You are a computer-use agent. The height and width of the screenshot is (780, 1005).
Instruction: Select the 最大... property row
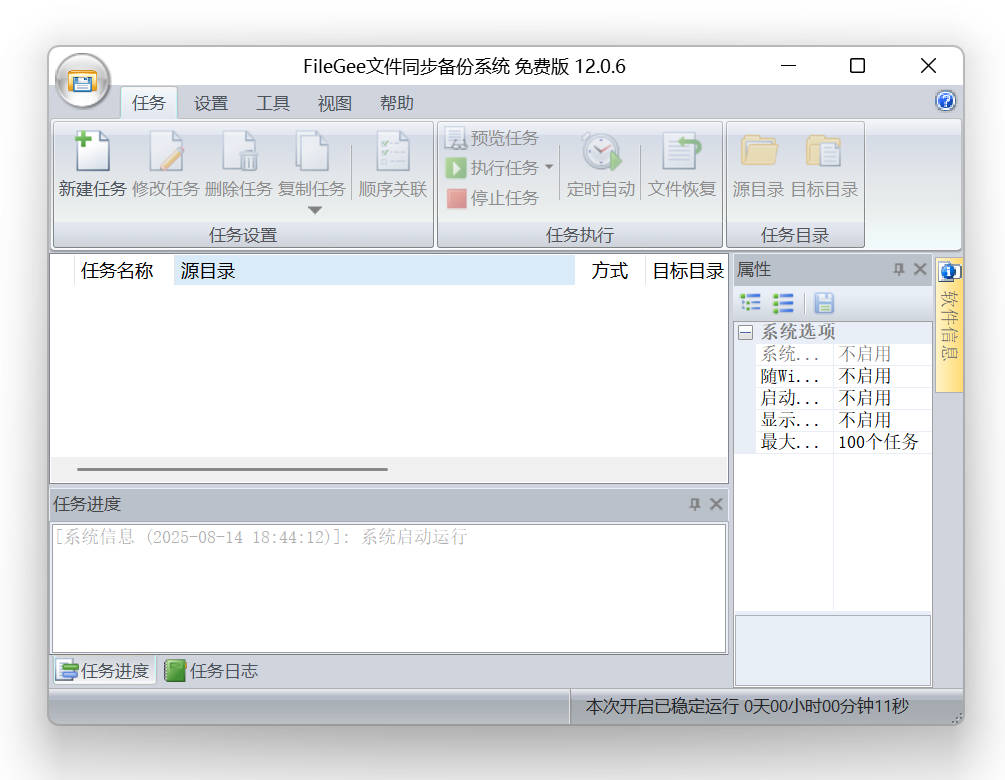(843, 442)
